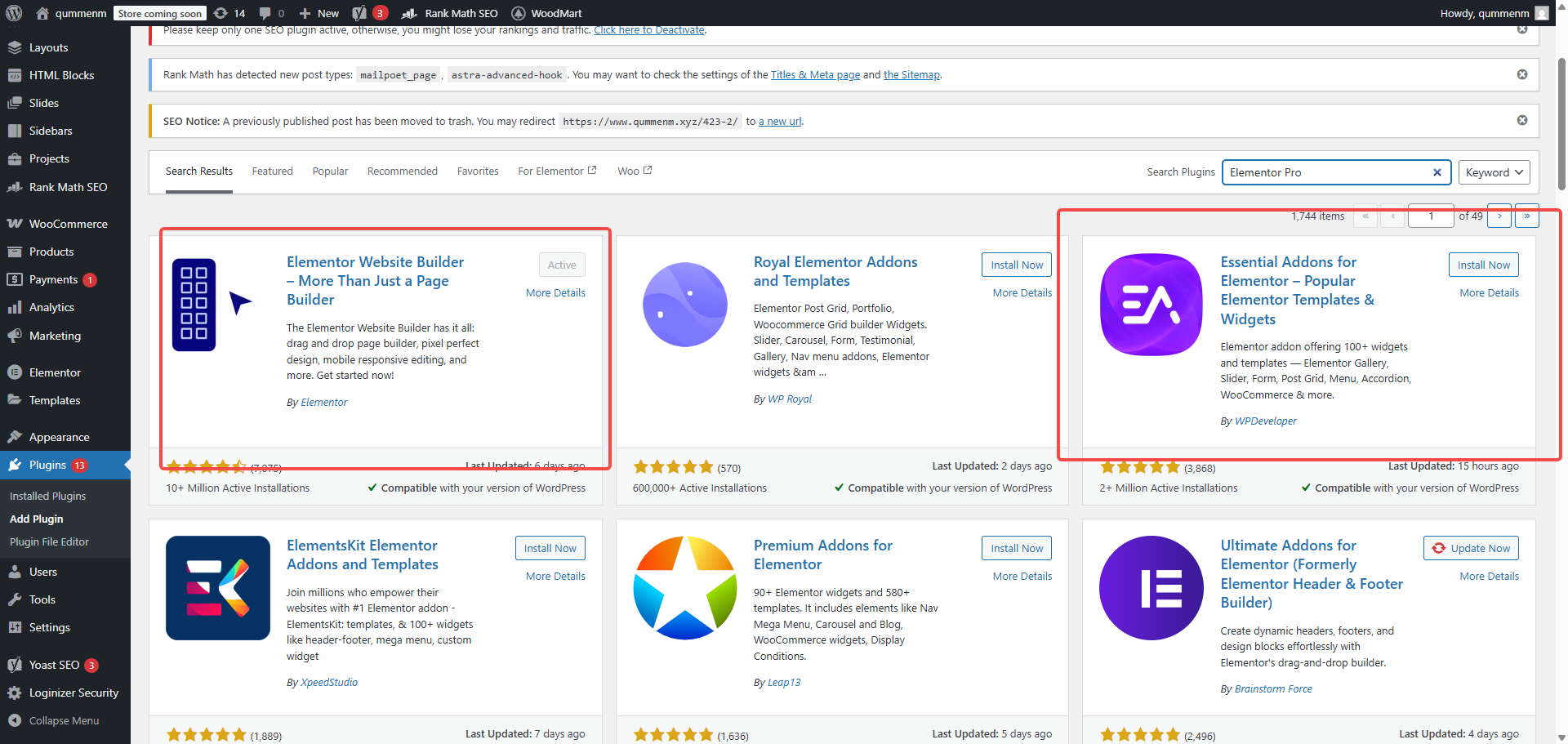Open the comments bubble icon in admin bar
1568x744 pixels.
(265, 13)
